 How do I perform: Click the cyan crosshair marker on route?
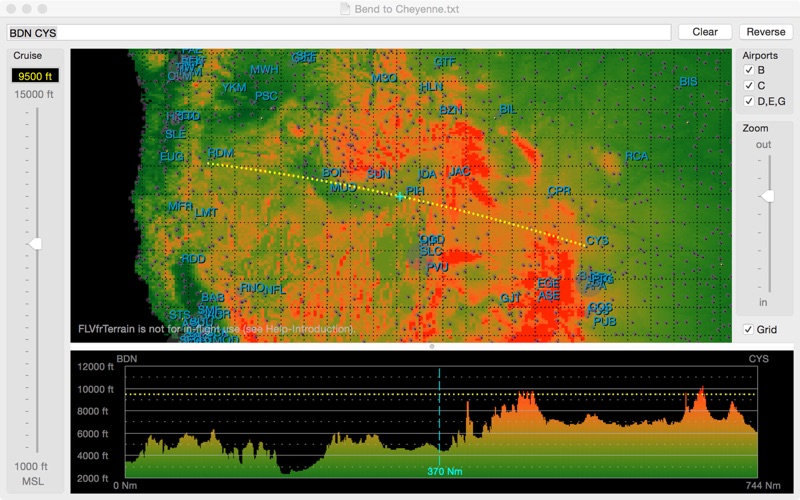click(x=399, y=196)
